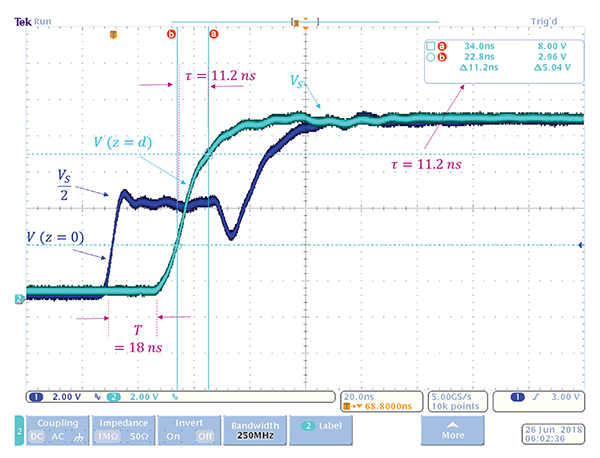The width and height of the screenshot is (600, 458).
Task: Click cursor a marker at top of graticule
Action: click(212, 33)
